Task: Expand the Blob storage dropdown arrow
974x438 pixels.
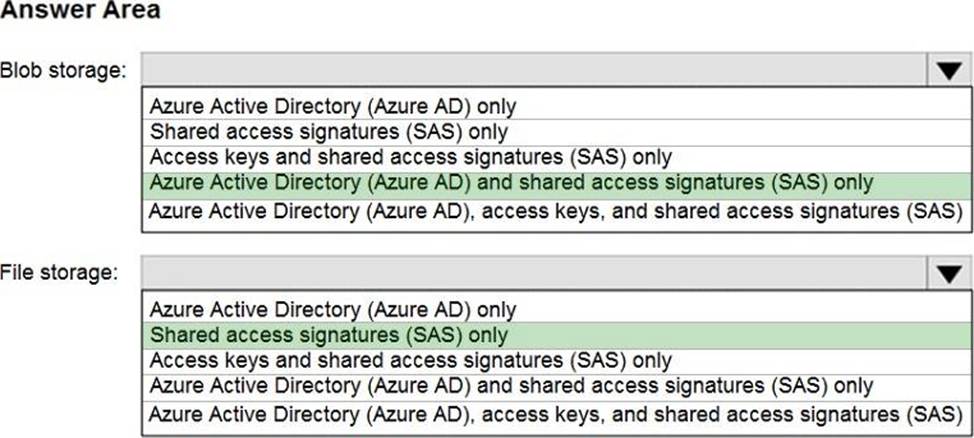Action: point(948,70)
